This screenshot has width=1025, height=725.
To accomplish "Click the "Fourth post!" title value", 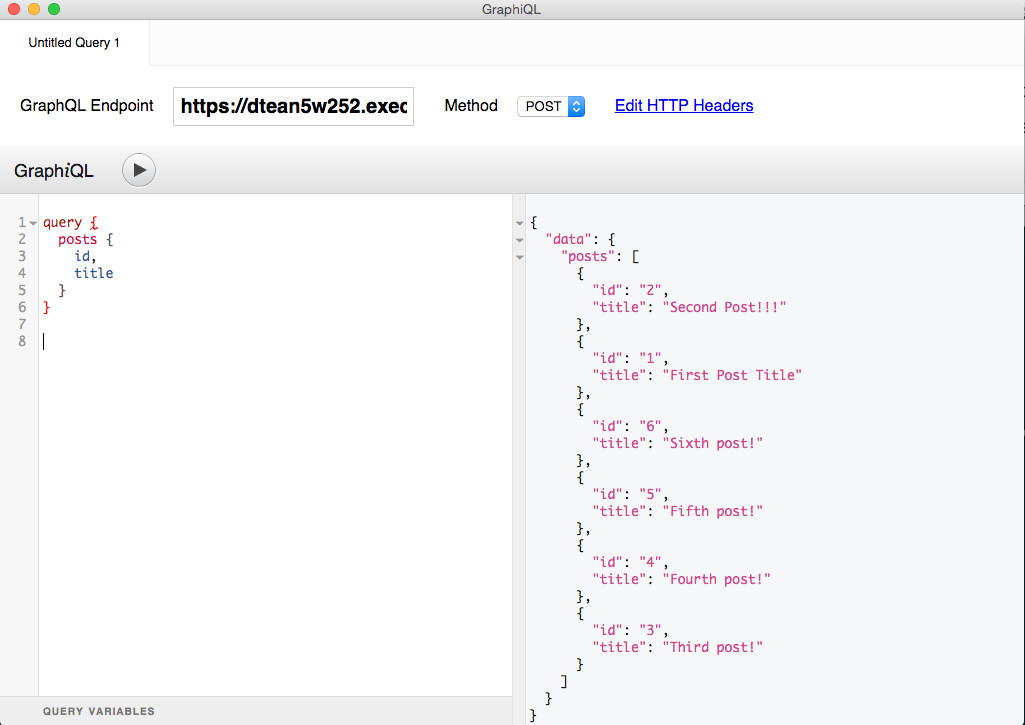I will point(716,579).
